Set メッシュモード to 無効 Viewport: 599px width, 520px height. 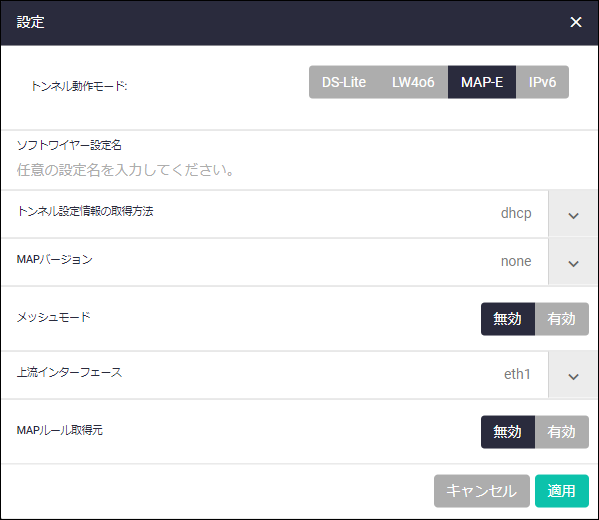[508, 319]
